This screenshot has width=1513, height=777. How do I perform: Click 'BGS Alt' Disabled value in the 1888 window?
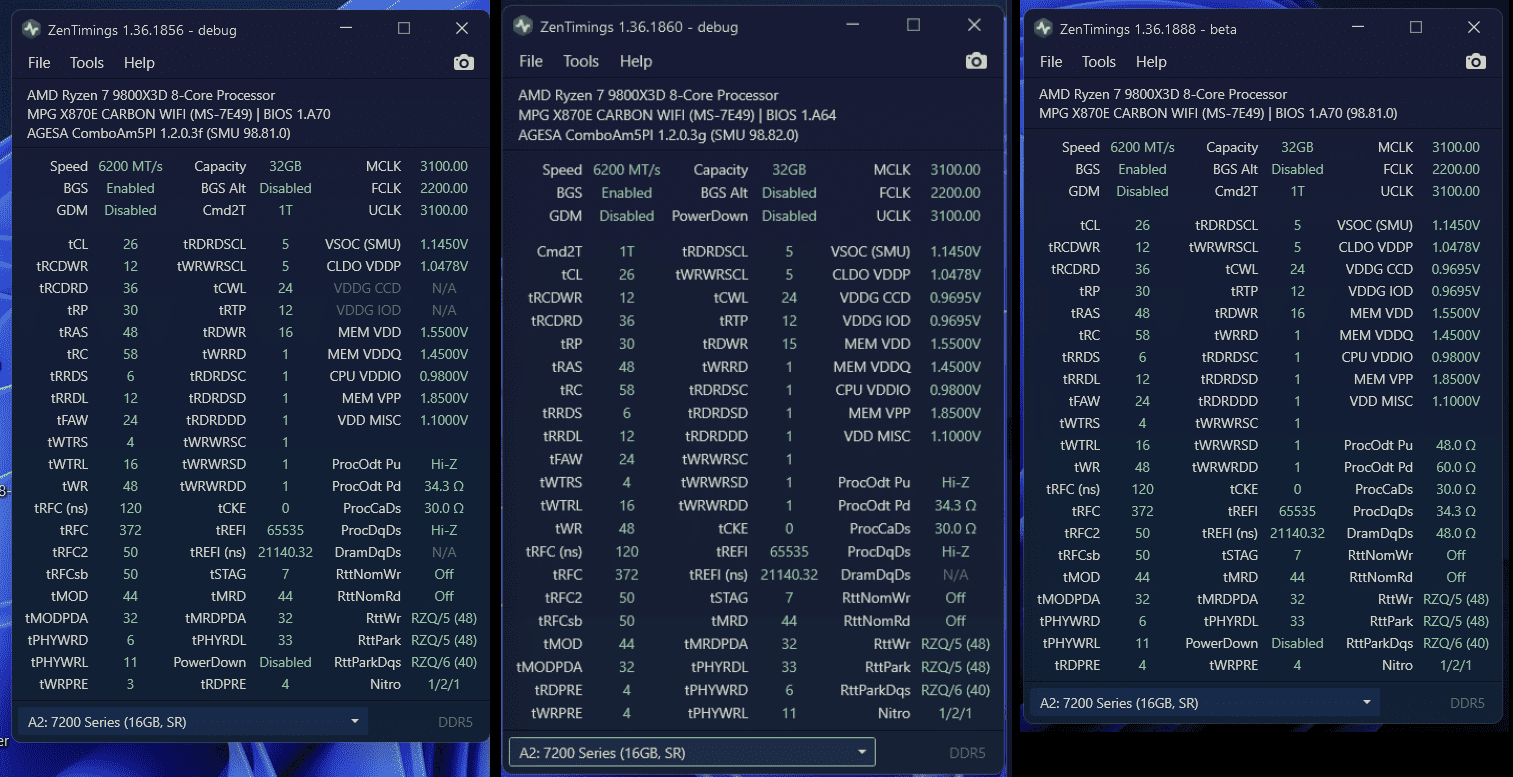[1297, 169]
